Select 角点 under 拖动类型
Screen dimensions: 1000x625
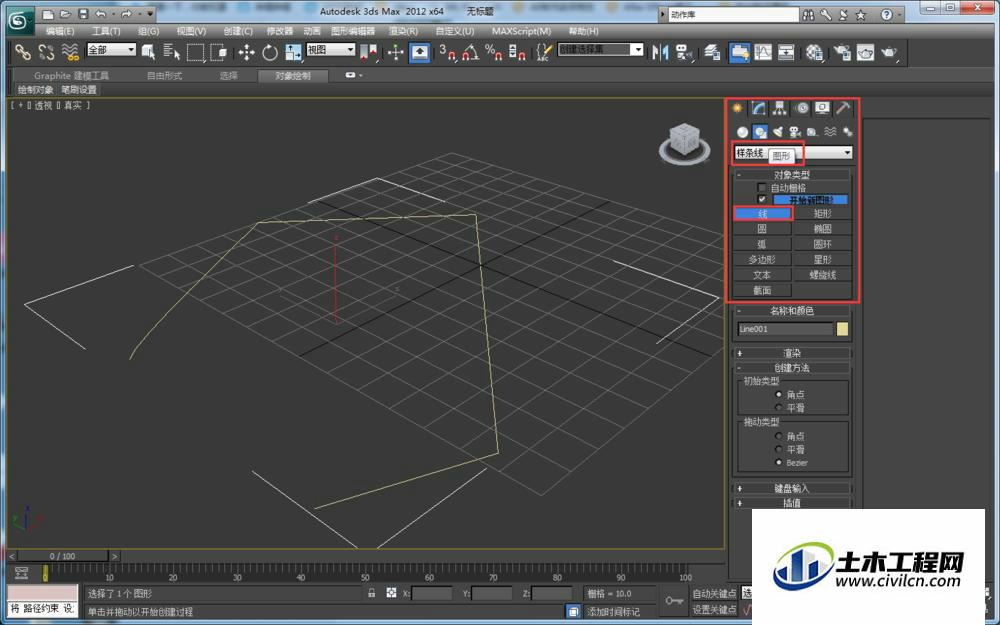pyautogui.click(x=779, y=436)
